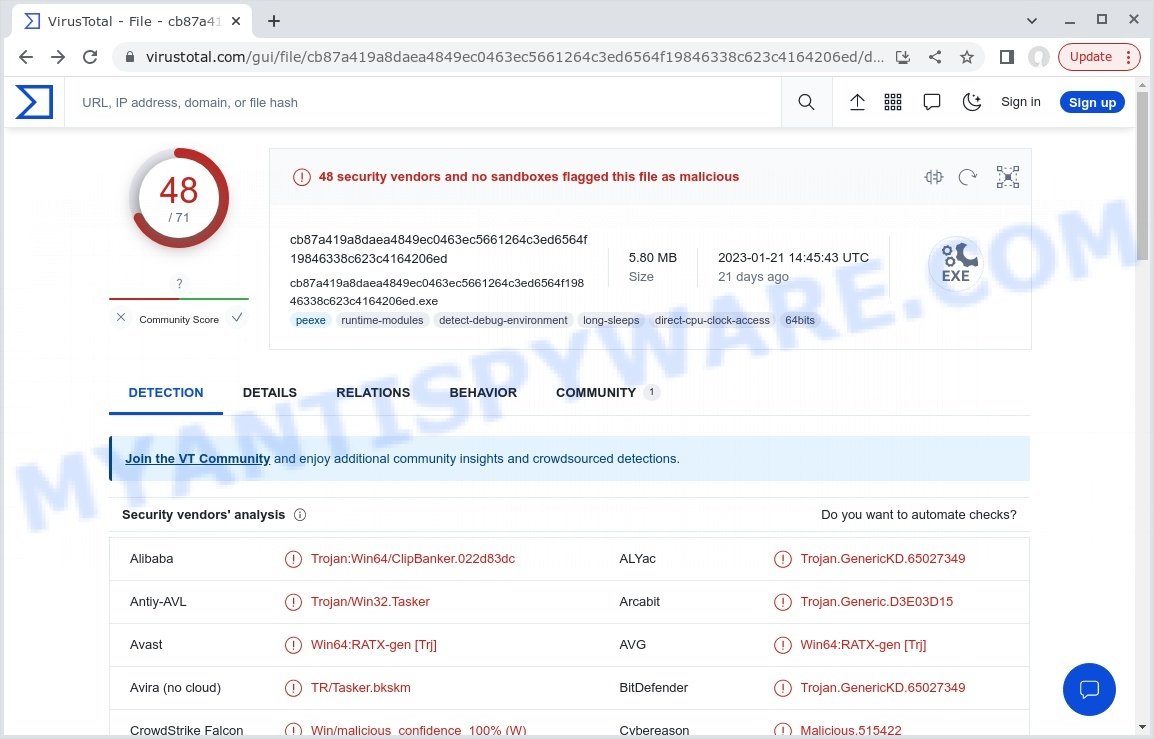Click the 48/71 detection score gauge
Screen dimensions: 1154x739
point(179,198)
